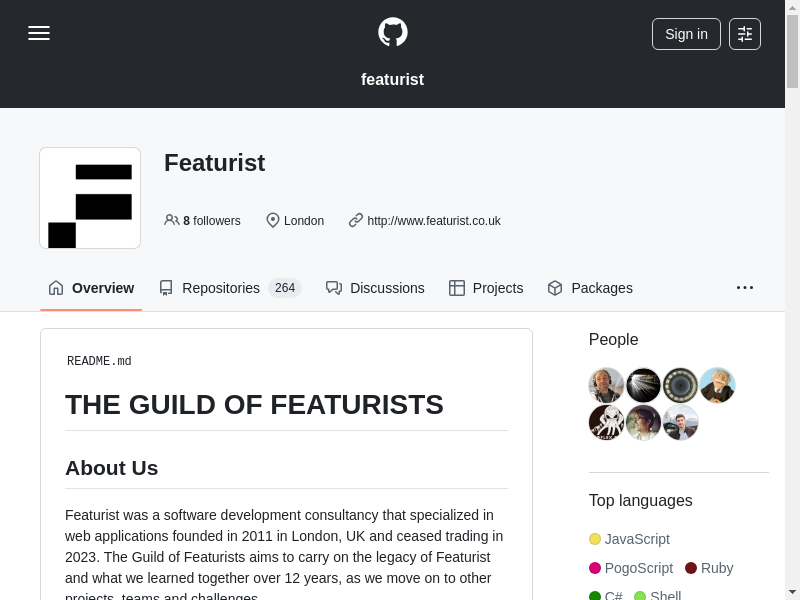Open the appearance settings slider icon
Screen dimensions: 800x600
(x=745, y=34)
